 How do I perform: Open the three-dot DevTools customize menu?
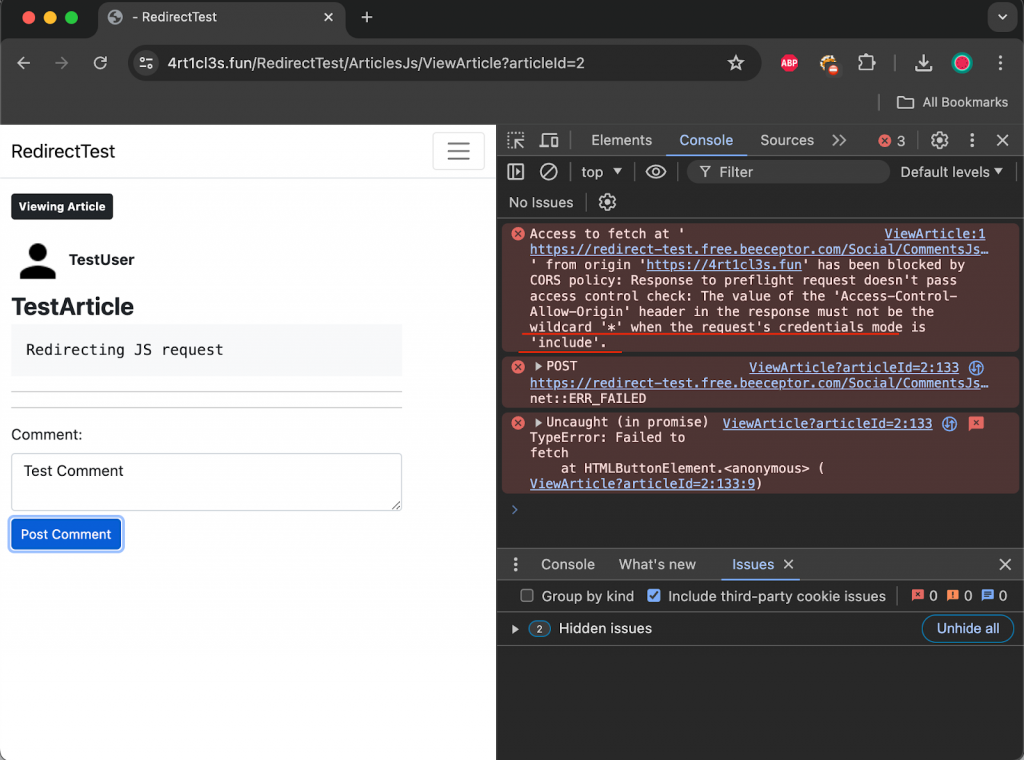pos(971,140)
